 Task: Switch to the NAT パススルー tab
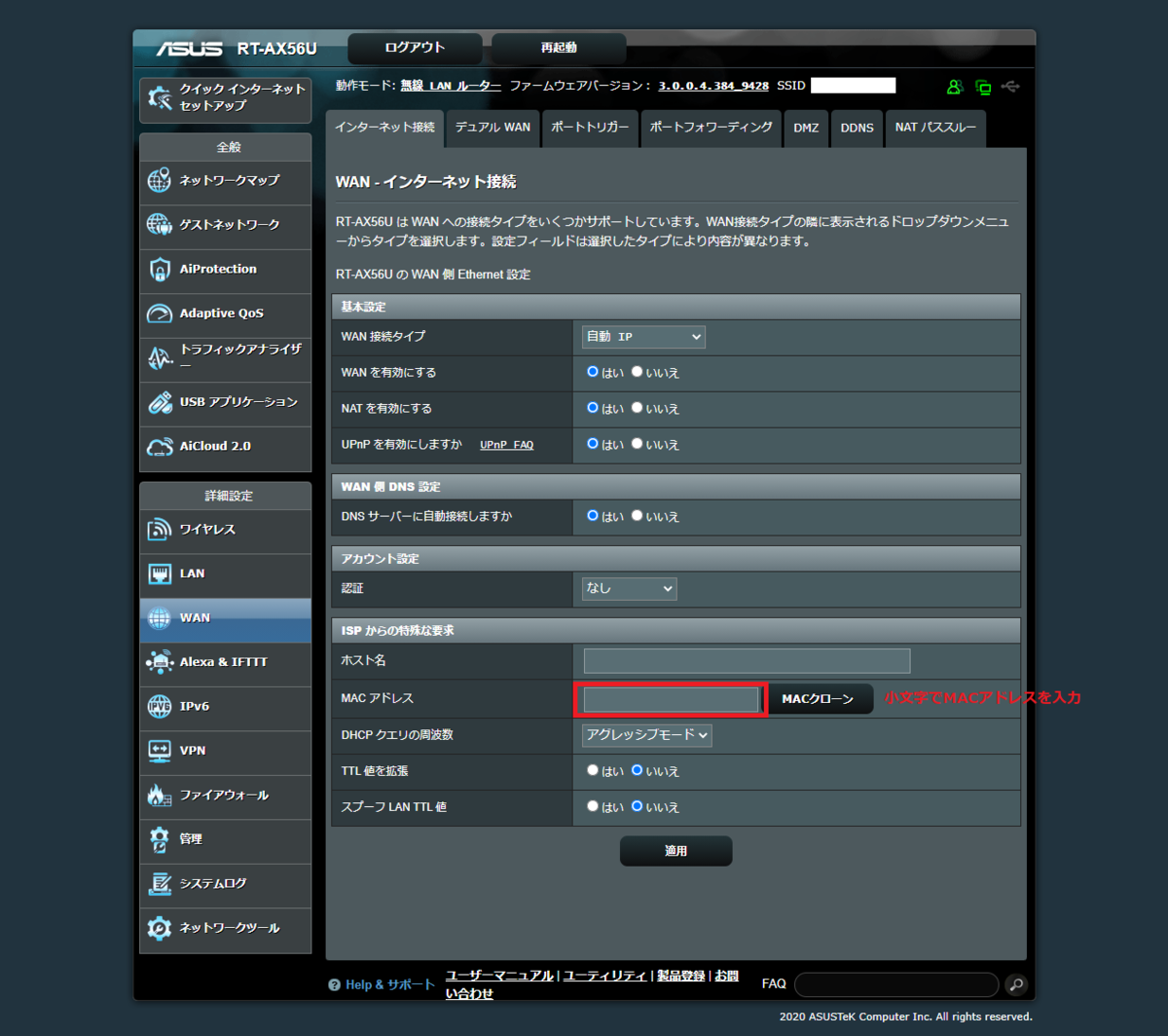(935, 129)
